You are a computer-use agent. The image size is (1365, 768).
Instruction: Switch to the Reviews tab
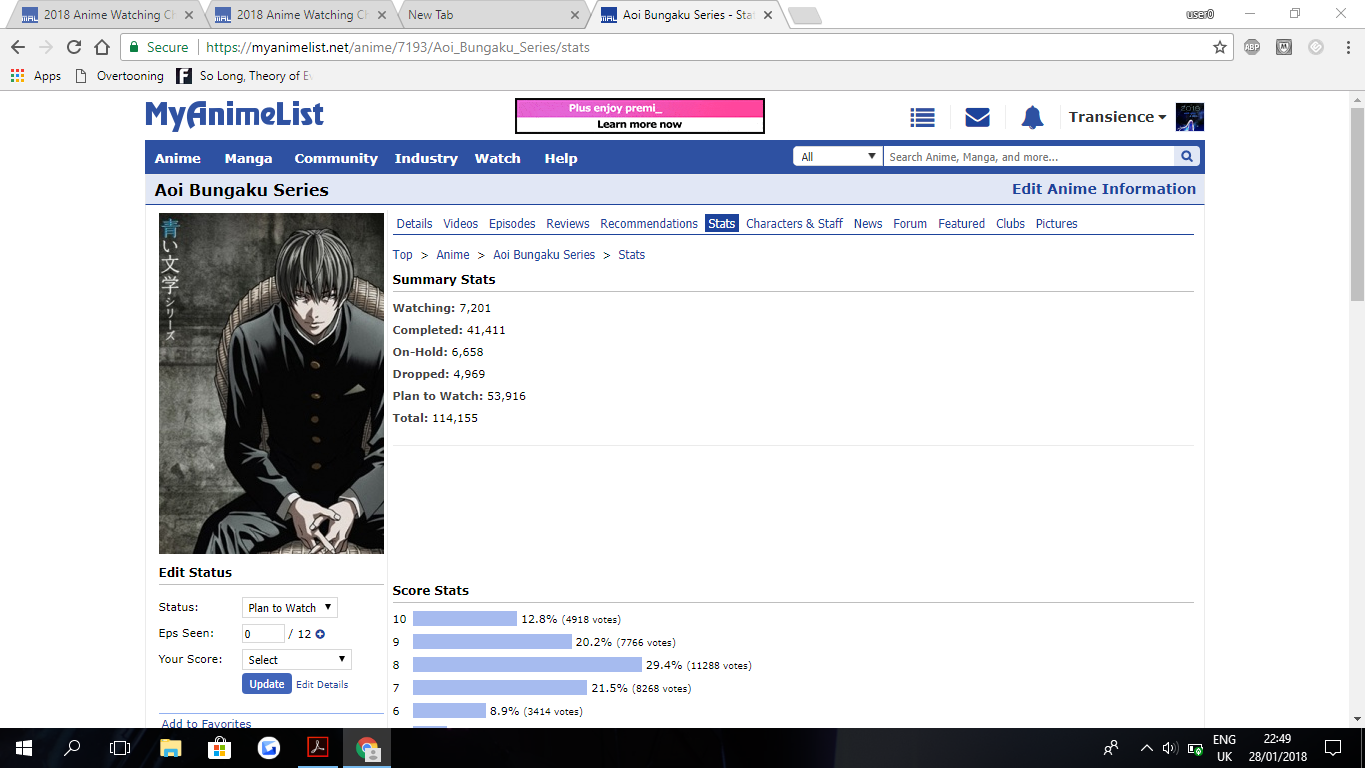568,224
